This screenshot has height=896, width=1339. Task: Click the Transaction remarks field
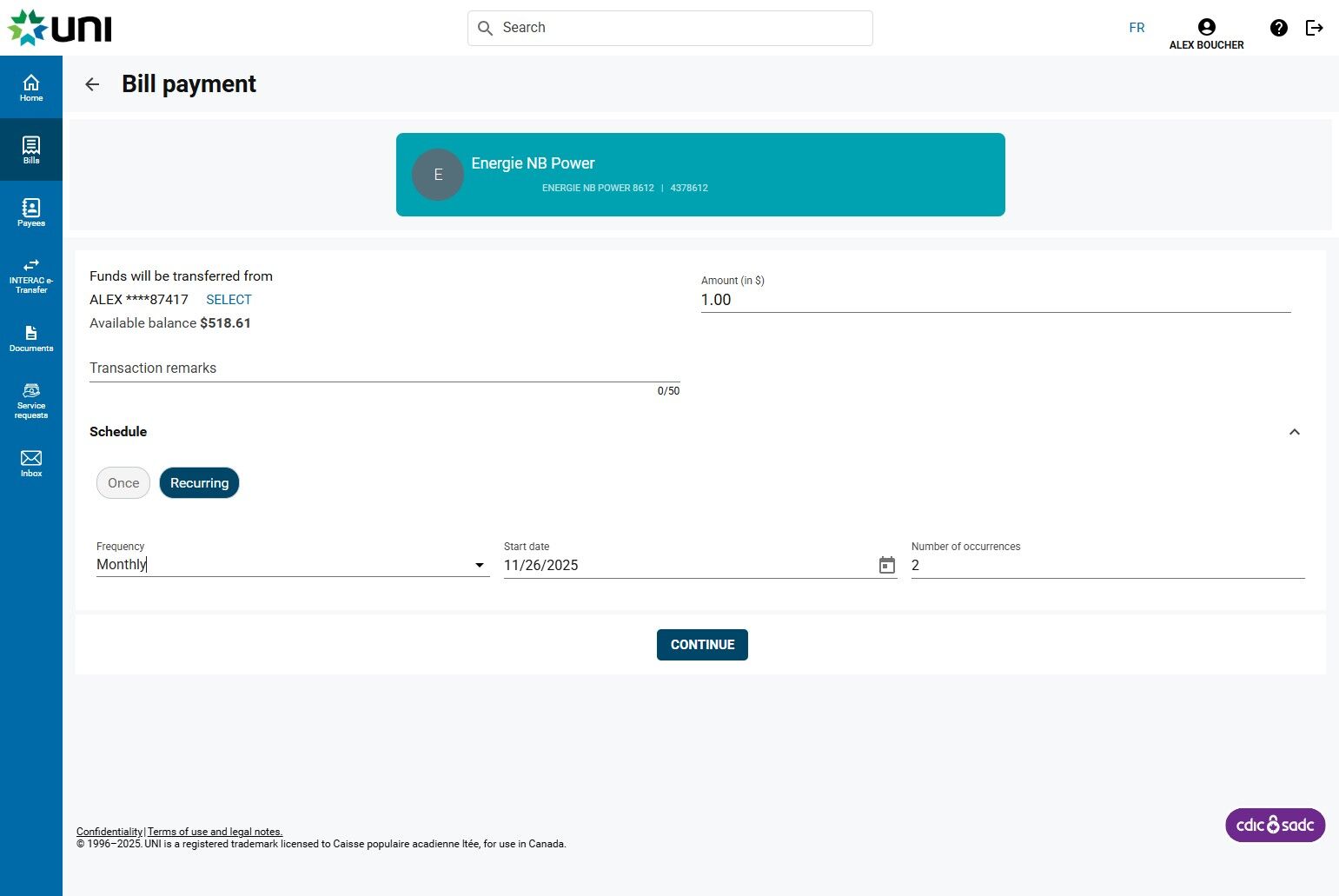click(385, 368)
